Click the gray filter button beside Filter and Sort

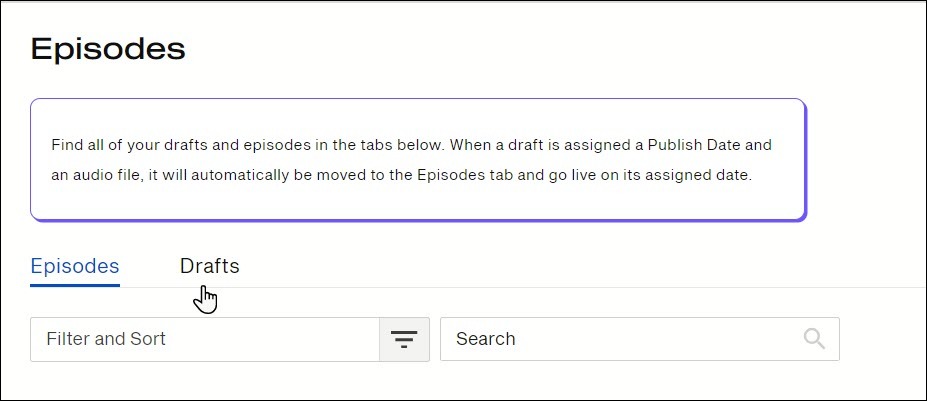coord(404,339)
